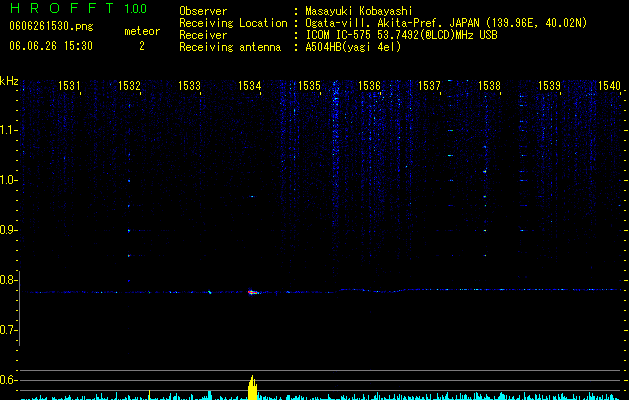Image resolution: width=629 pixels, height=400 pixels.
Task: Click the observer name Masayuki Kobayashi
Action: click(359, 11)
